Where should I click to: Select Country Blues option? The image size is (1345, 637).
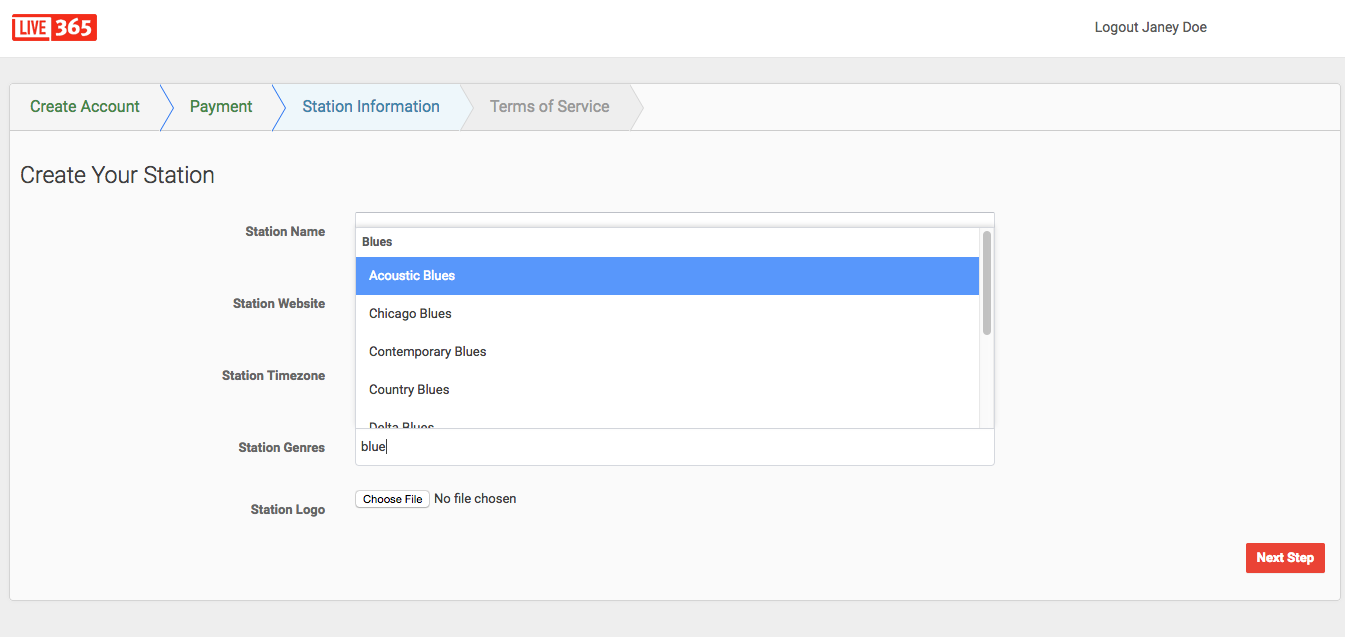coord(667,390)
